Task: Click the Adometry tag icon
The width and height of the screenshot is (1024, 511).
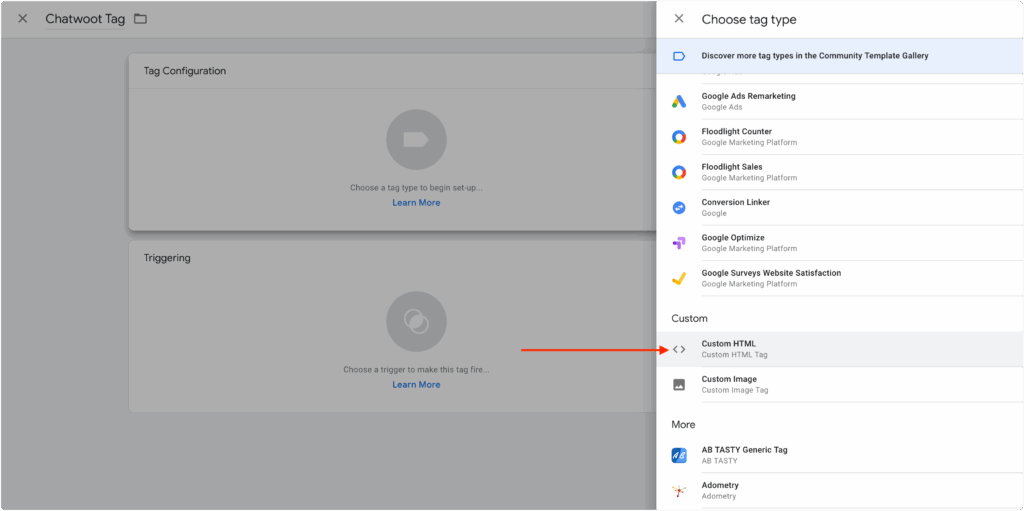Action: tap(679, 491)
